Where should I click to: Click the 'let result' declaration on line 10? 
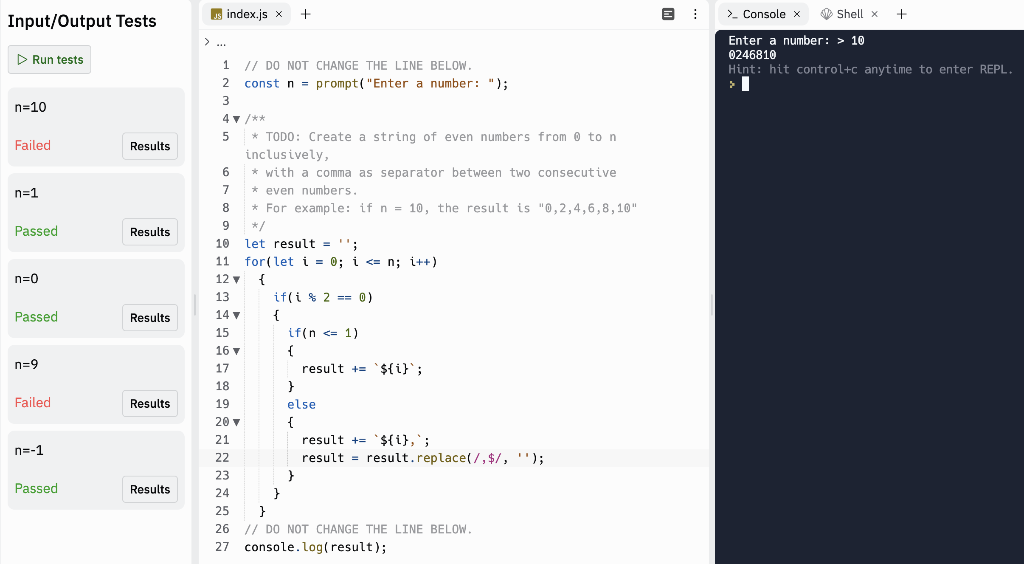pos(301,244)
